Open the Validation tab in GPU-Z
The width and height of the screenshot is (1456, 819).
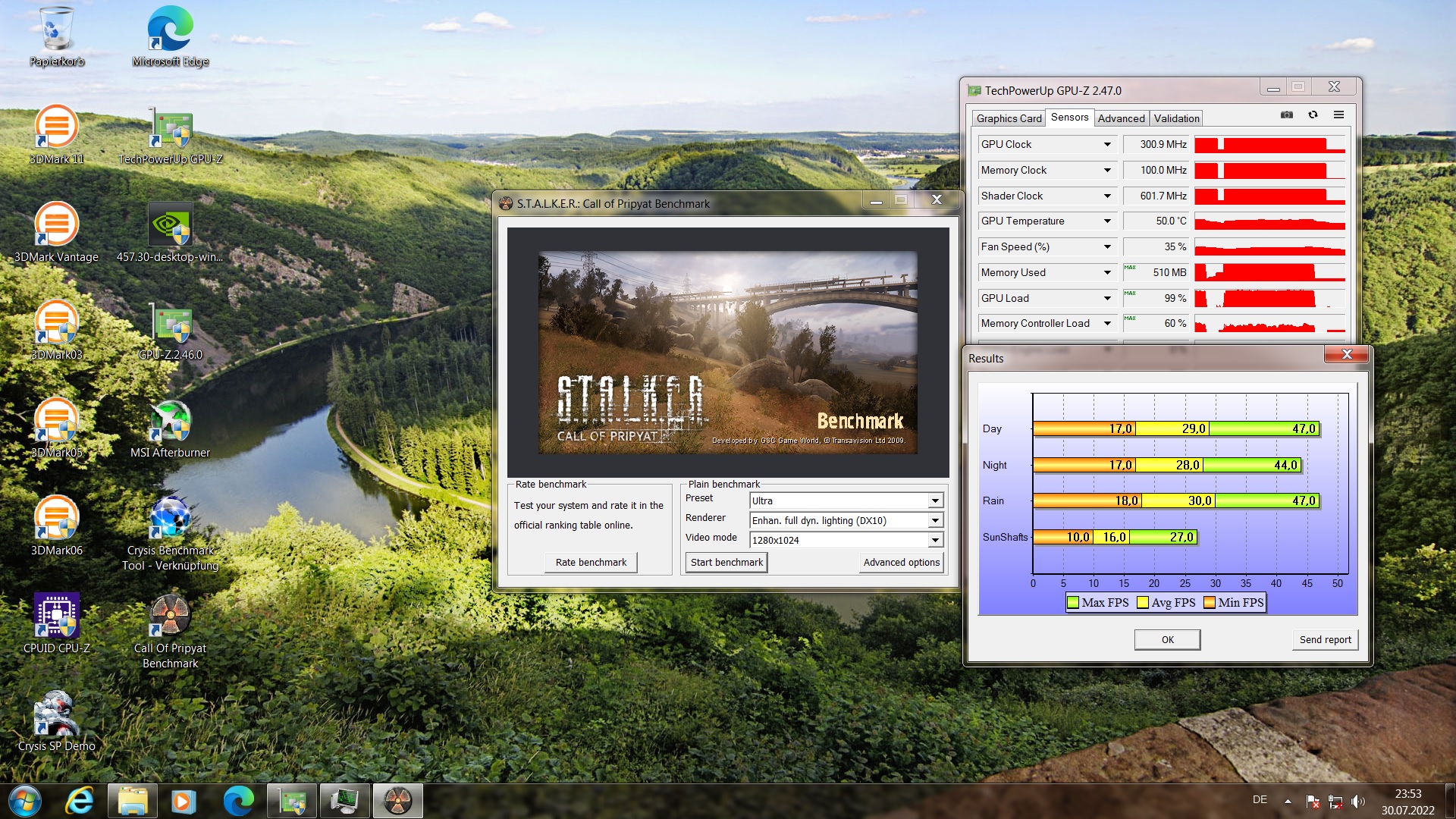(1176, 118)
